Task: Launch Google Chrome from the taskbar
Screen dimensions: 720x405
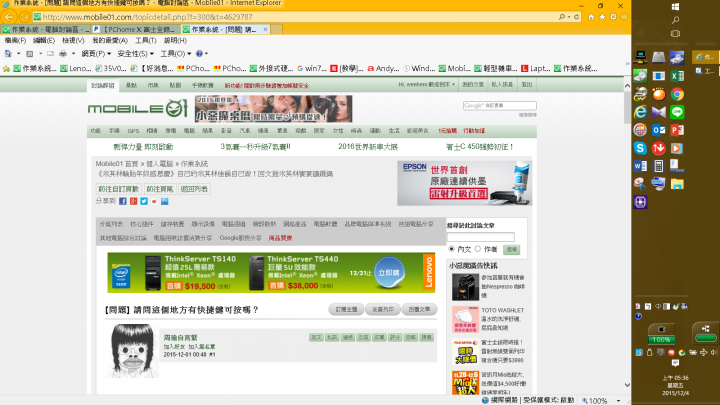Action: (x=677, y=94)
